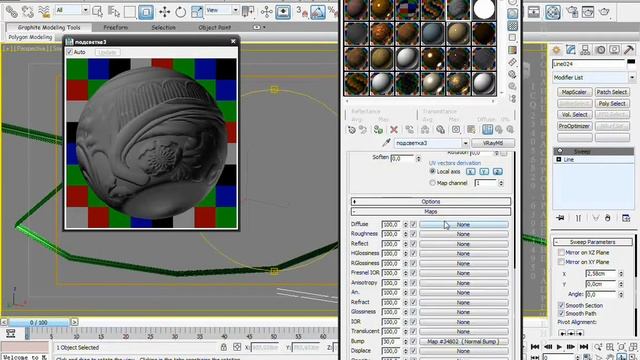Select the Map channel radio button
Image resolution: width=640 pixels, height=360 pixels.
click(x=432, y=183)
